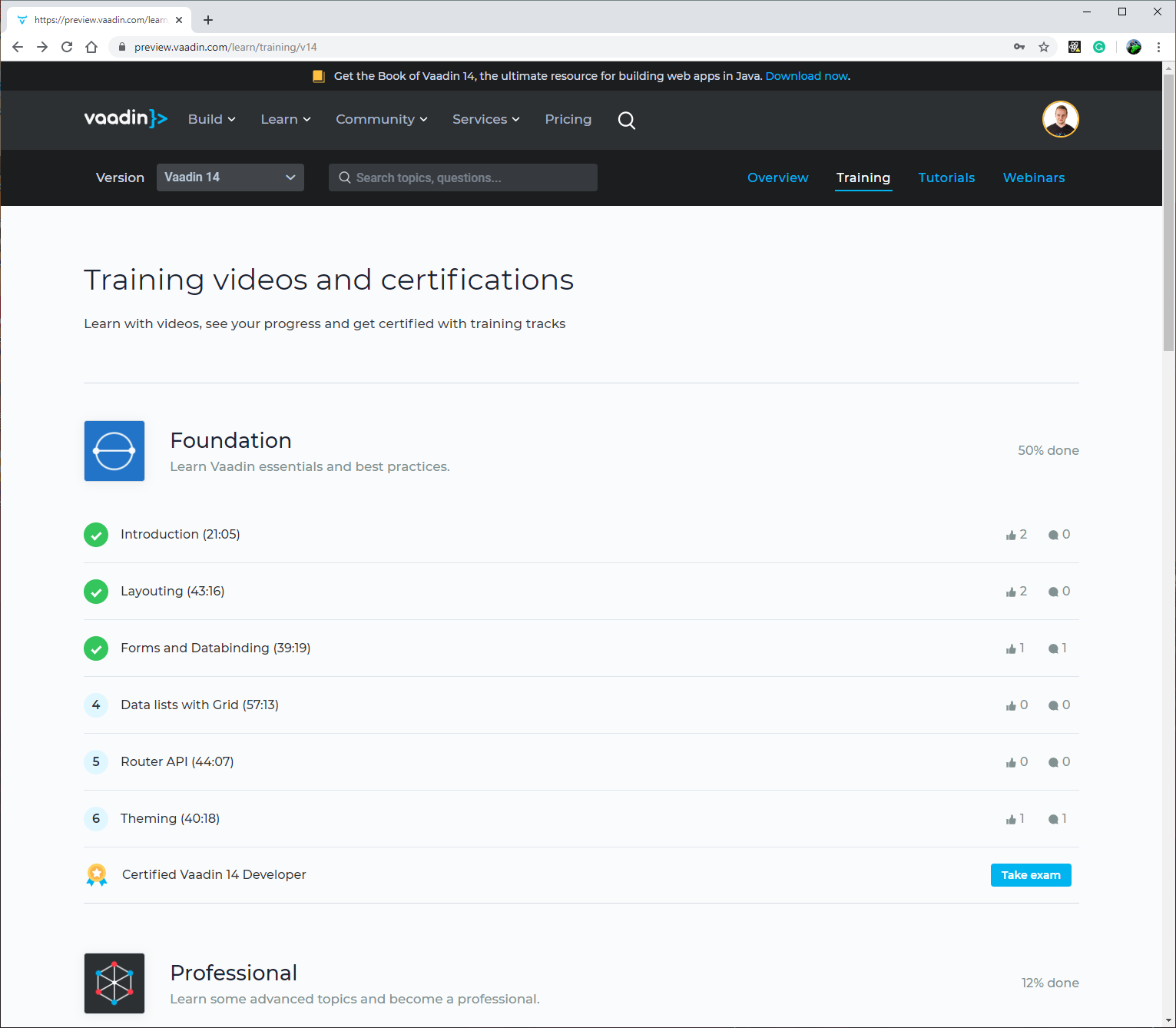The width and height of the screenshot is (1176, 1028).
Task: Click the search topics input field
Action: click(462, 177)
